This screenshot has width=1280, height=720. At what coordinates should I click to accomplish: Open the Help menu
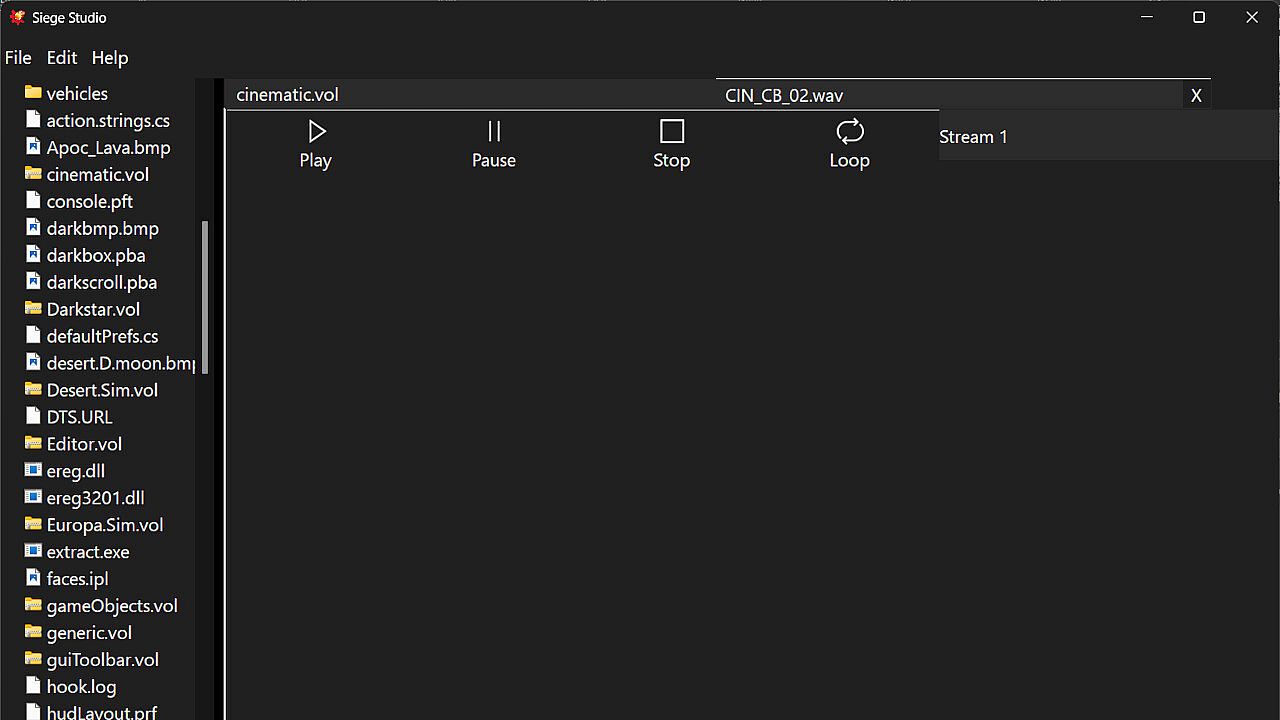click(x=110, y=58)
